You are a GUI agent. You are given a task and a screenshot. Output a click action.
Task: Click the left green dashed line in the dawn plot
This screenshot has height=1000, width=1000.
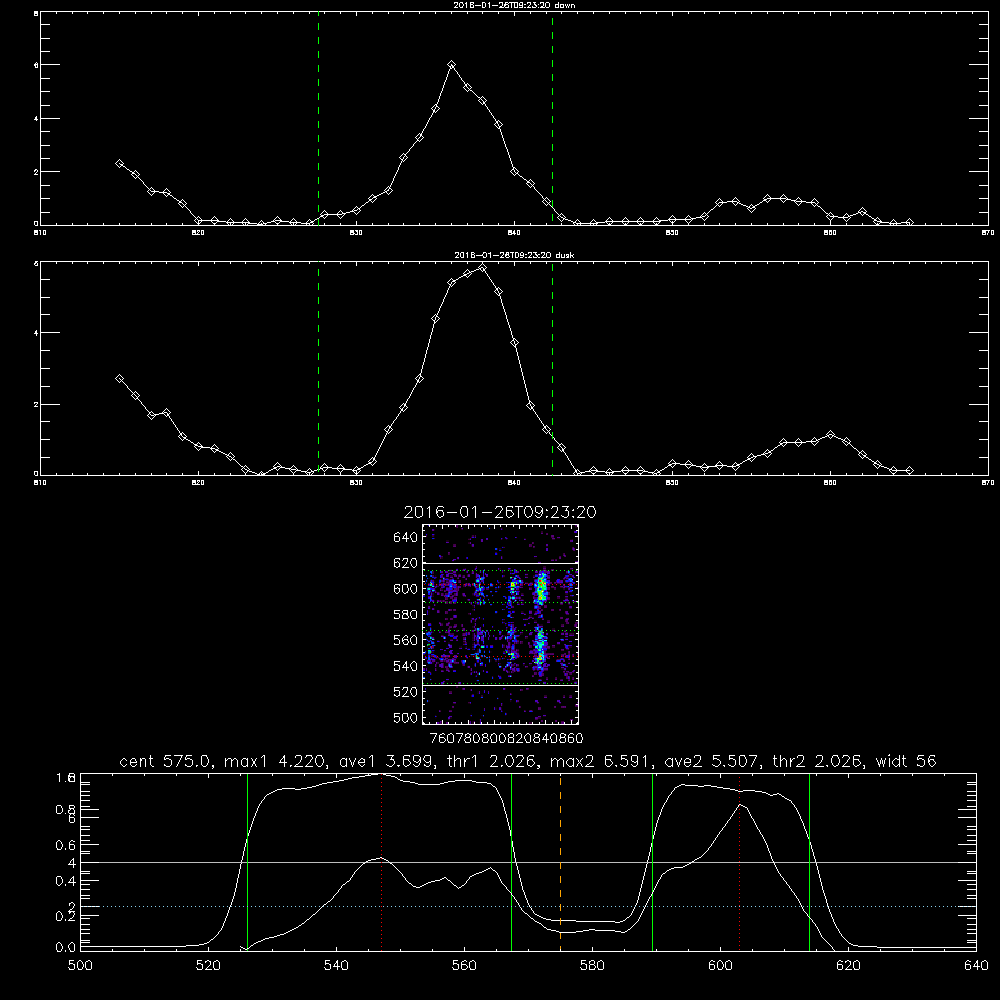coord(318,118)
